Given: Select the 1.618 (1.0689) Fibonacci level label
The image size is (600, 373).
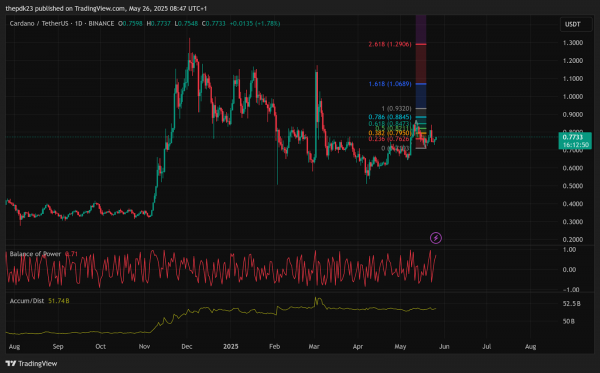Looking at the screenshot, I should tap(390, 84).
